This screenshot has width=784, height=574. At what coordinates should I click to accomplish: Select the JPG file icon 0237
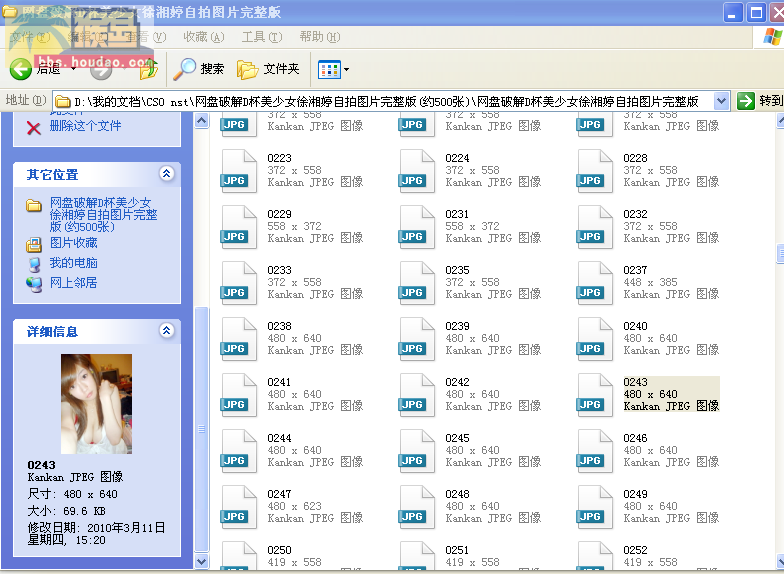coord(595,283)
